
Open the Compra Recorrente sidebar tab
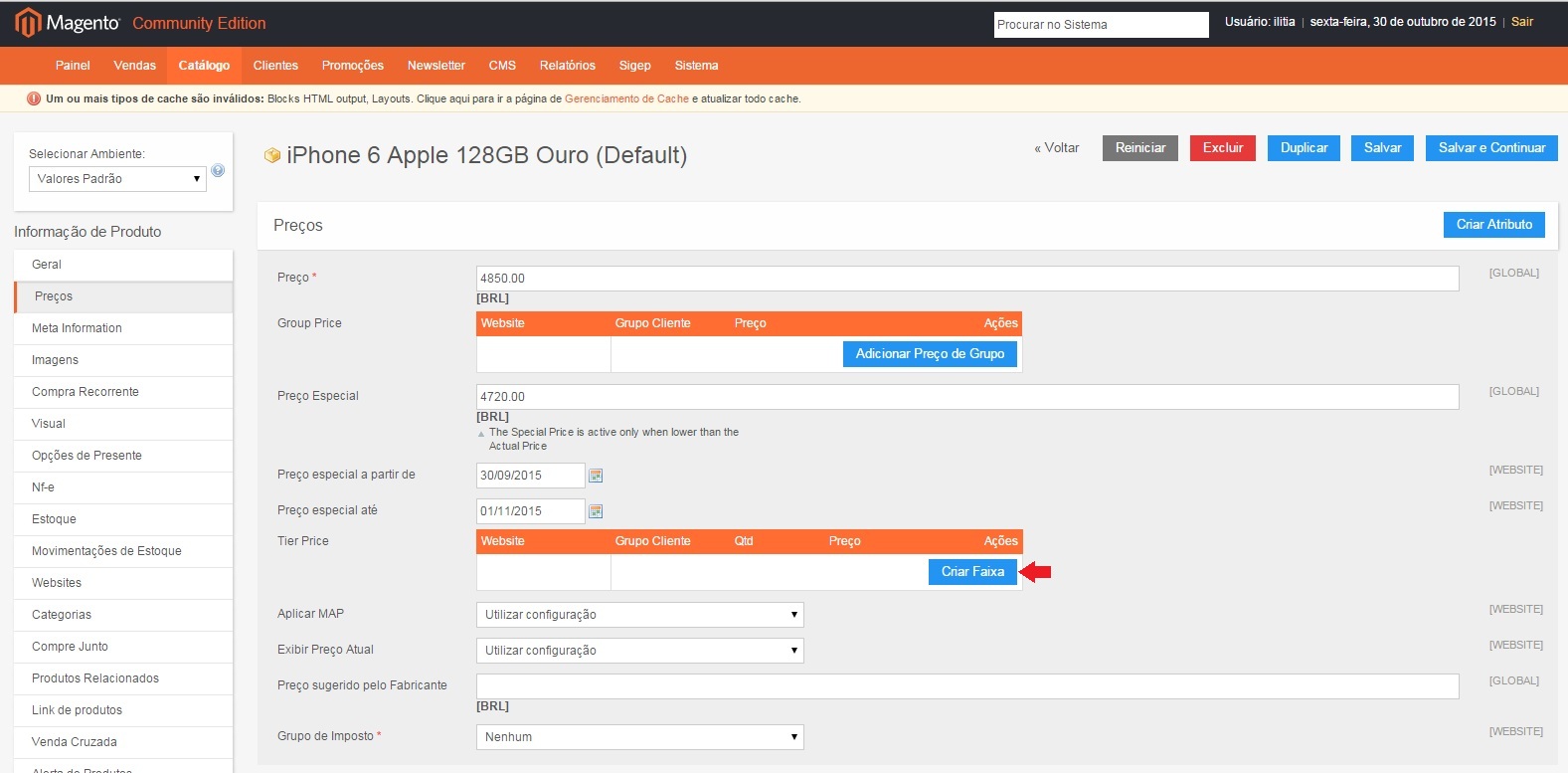[x=123, y=392]
